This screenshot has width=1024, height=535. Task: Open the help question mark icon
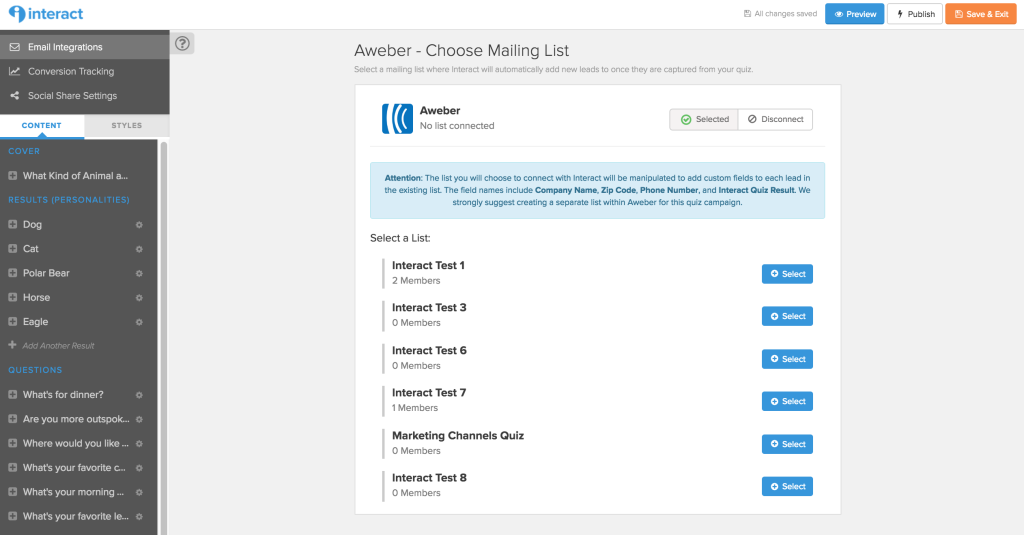tap(182, 43)
